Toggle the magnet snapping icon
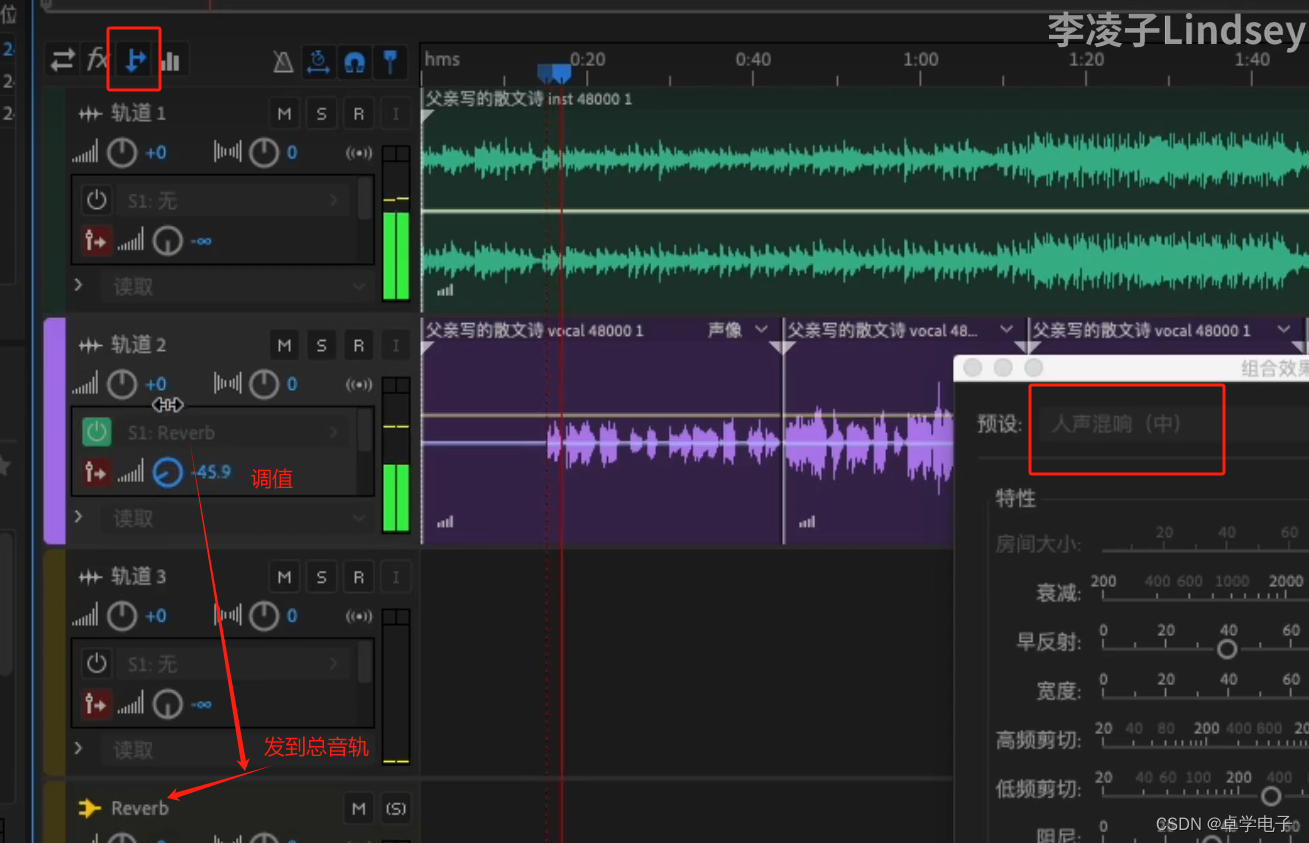 click(353, 62)
